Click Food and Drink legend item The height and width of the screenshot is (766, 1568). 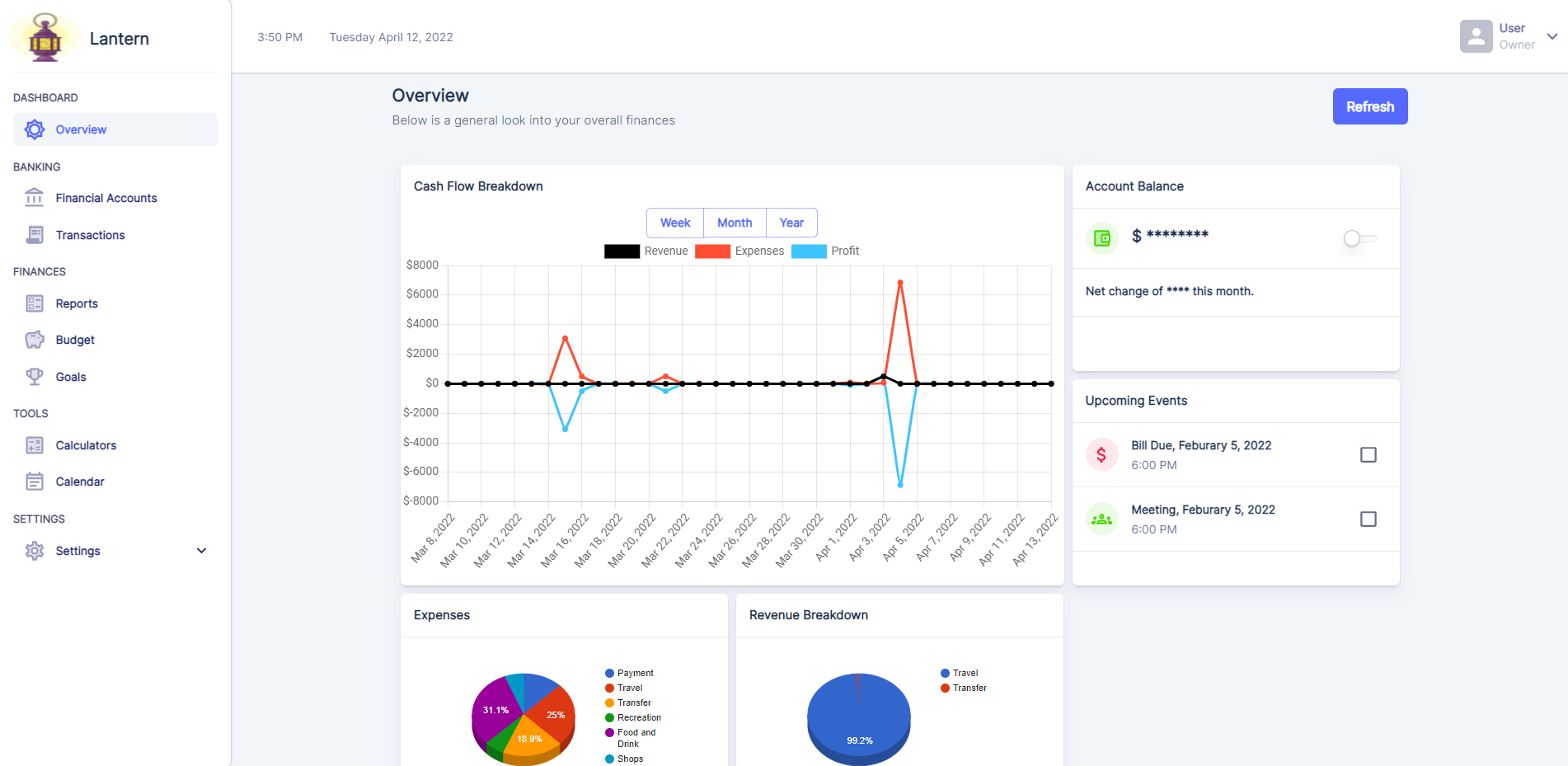point(631,738)
